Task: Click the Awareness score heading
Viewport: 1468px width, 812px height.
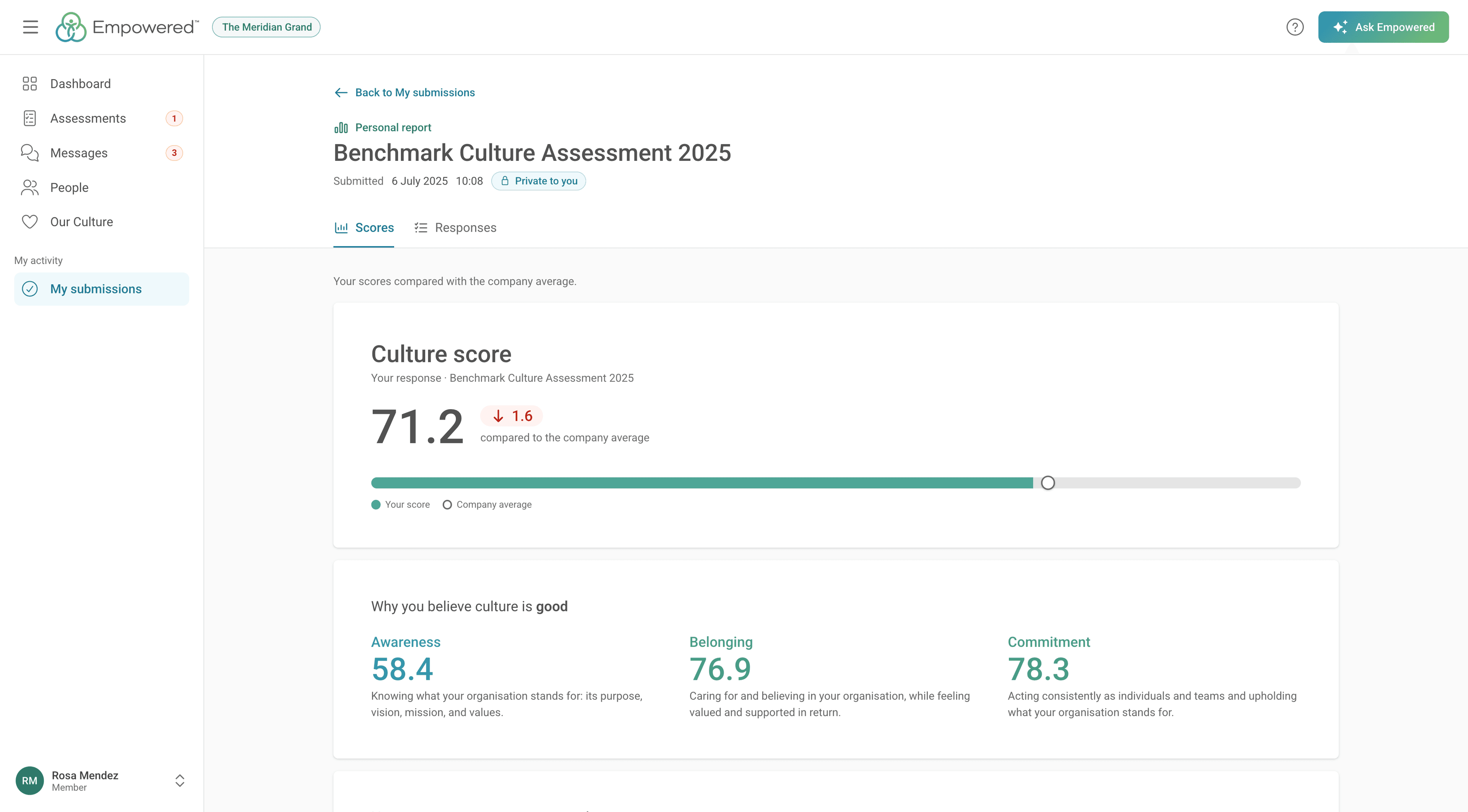Action: point(406,642)
